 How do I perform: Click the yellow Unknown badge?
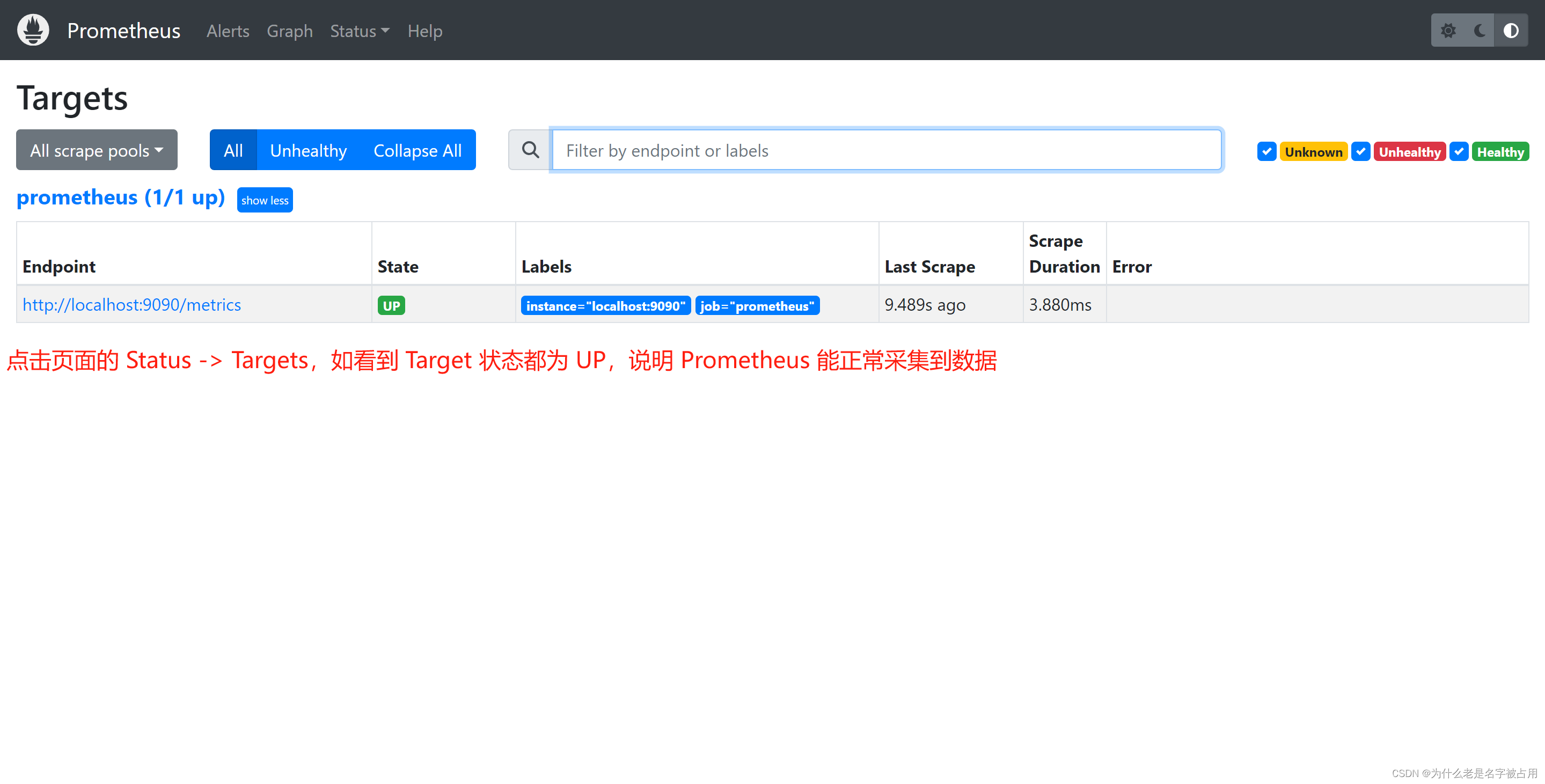pyautogui.click(x=1314, y=152)
